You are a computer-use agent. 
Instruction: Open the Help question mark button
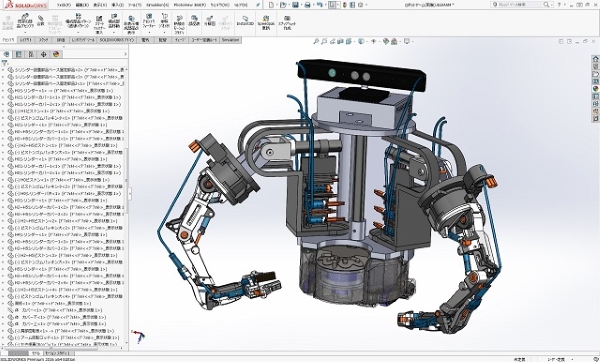click(x=560, y=5)
